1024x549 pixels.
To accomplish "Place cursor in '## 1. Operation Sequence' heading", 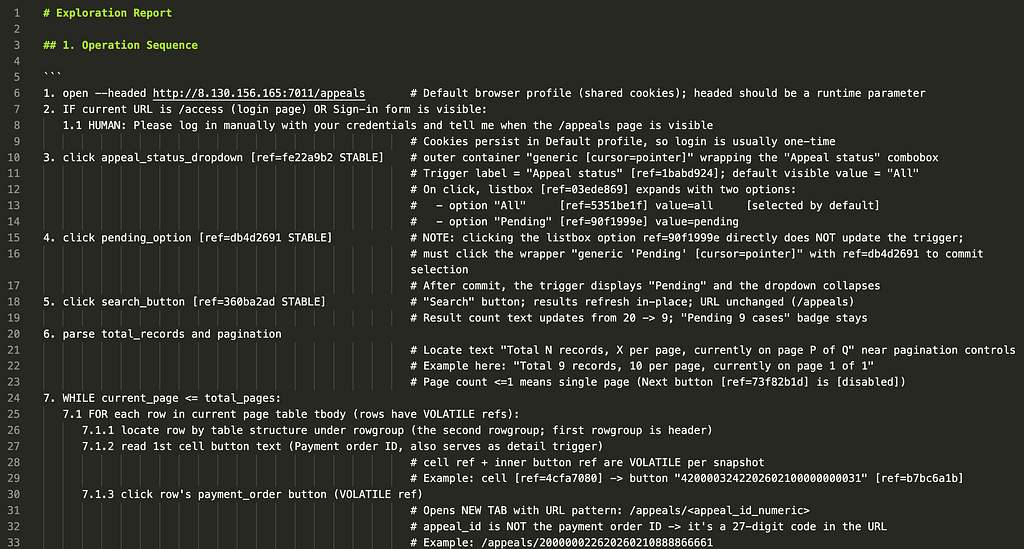I will pos(120,45).
